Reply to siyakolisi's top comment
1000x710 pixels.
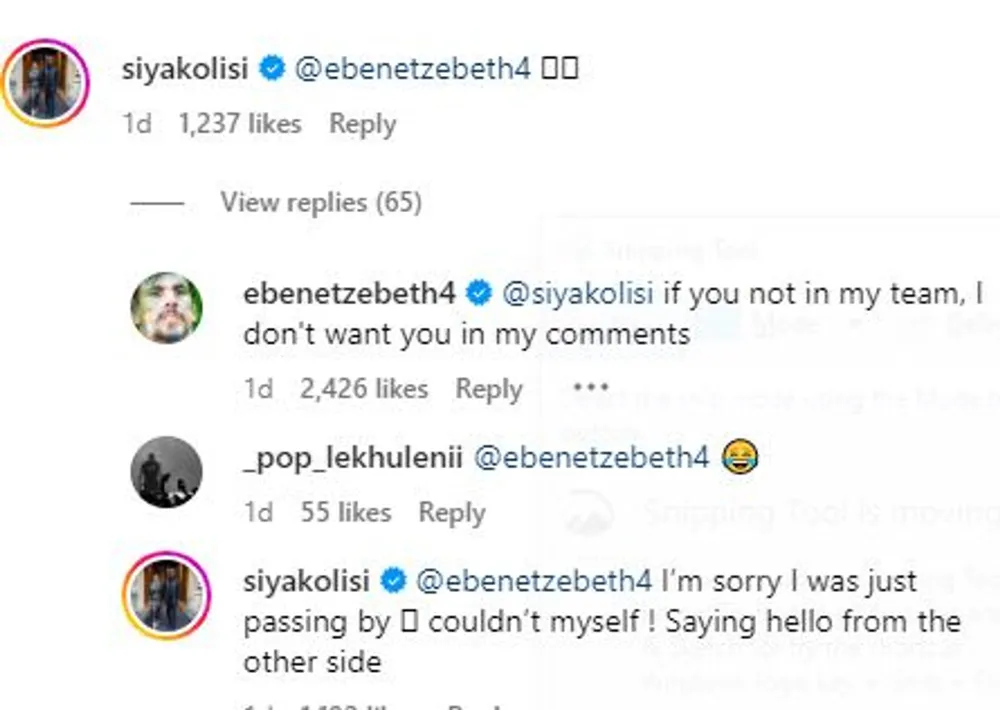(362, 124)
